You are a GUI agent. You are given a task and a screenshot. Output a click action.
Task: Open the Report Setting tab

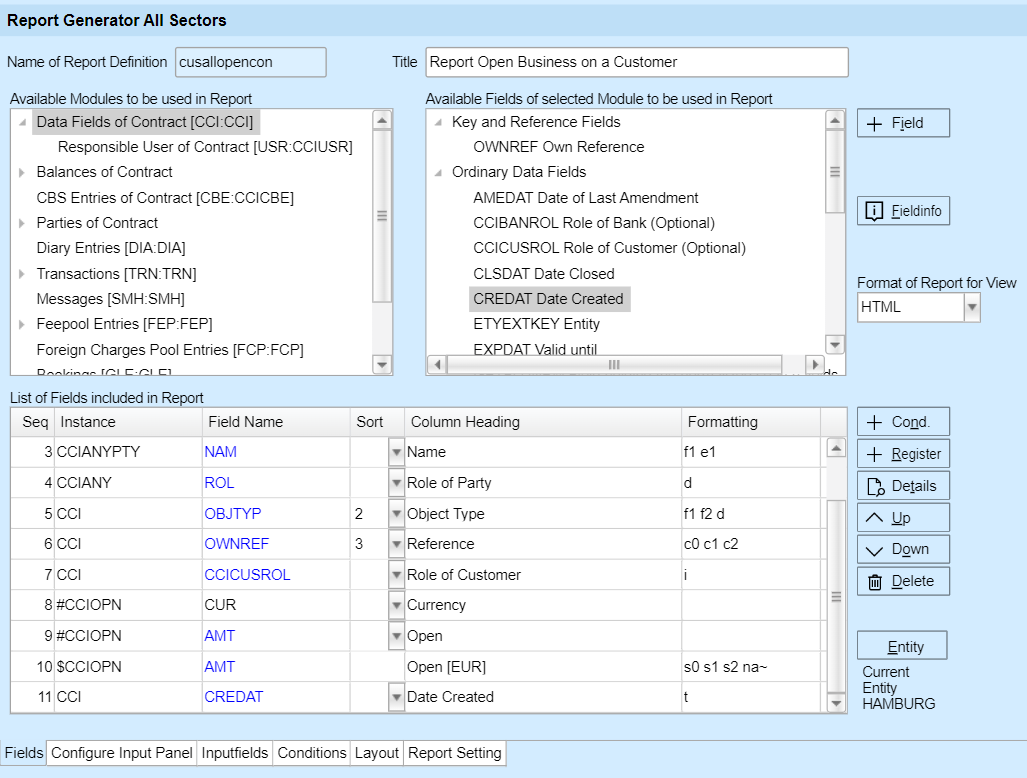[x=455, y=753]
